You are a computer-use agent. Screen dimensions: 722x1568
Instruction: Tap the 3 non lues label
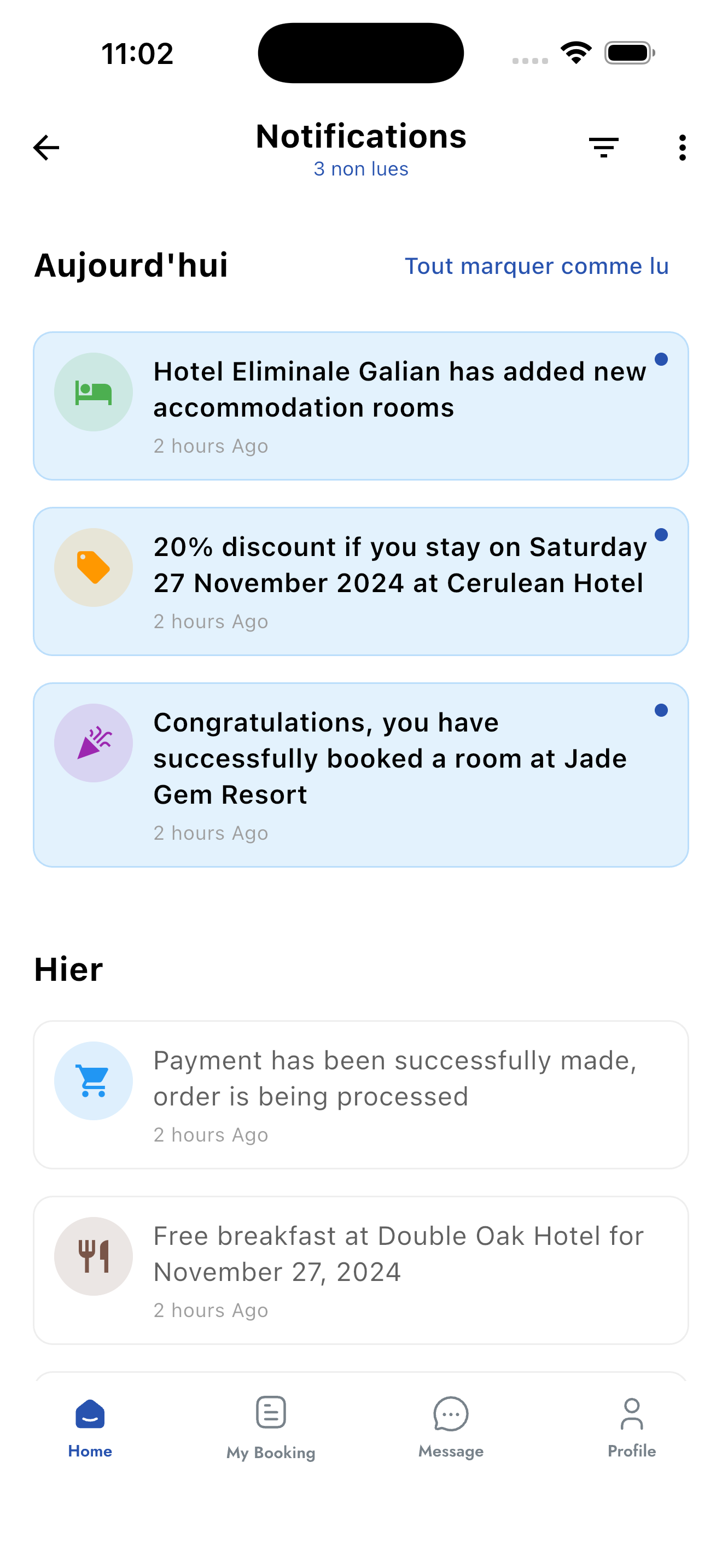[x=360, y=169]
